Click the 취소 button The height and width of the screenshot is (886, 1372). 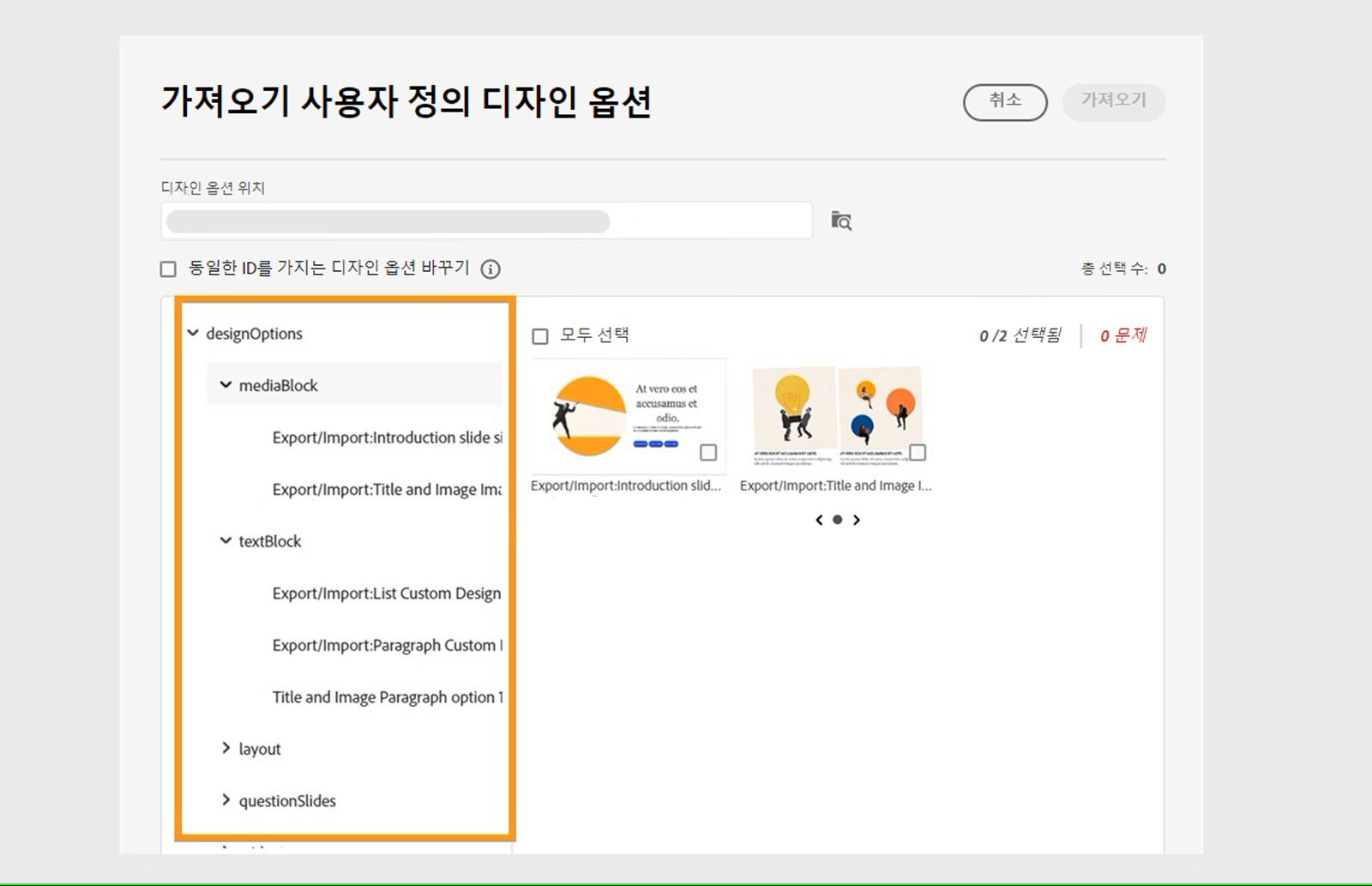[x=1005, y=100]
